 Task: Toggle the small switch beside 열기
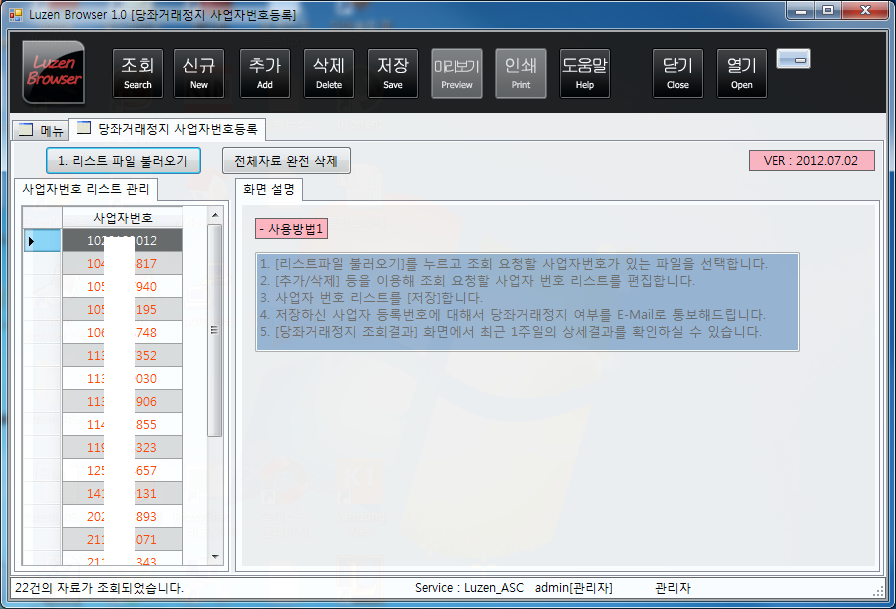(793, 59)
